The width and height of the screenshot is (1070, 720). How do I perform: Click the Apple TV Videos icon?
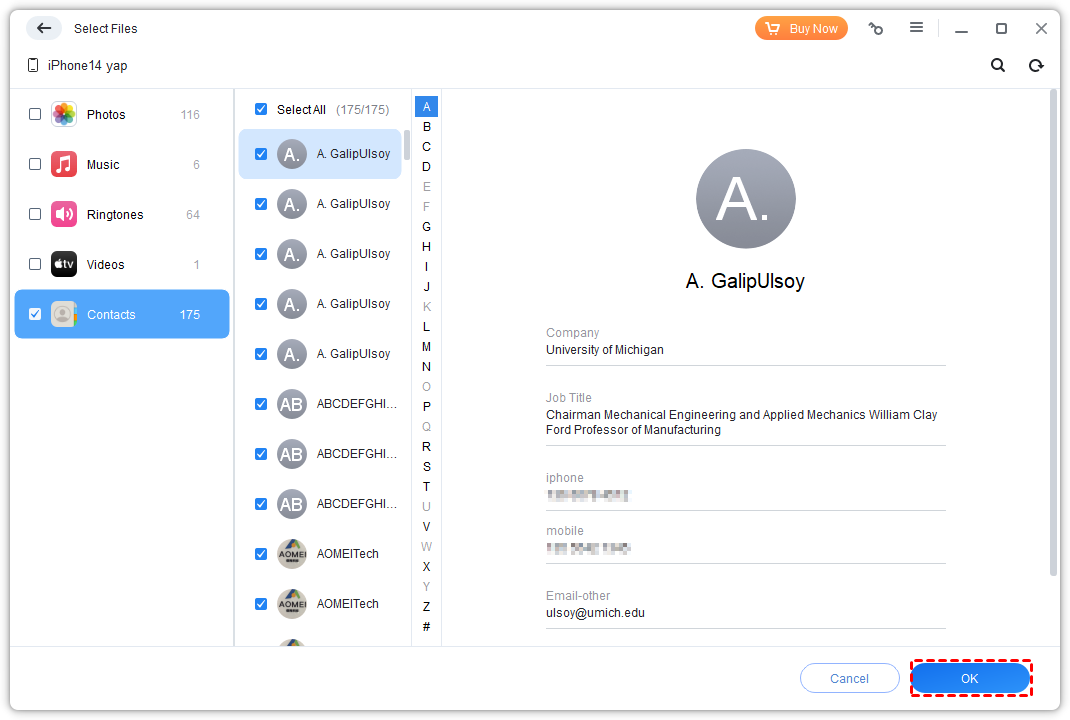tap(64, 264)
